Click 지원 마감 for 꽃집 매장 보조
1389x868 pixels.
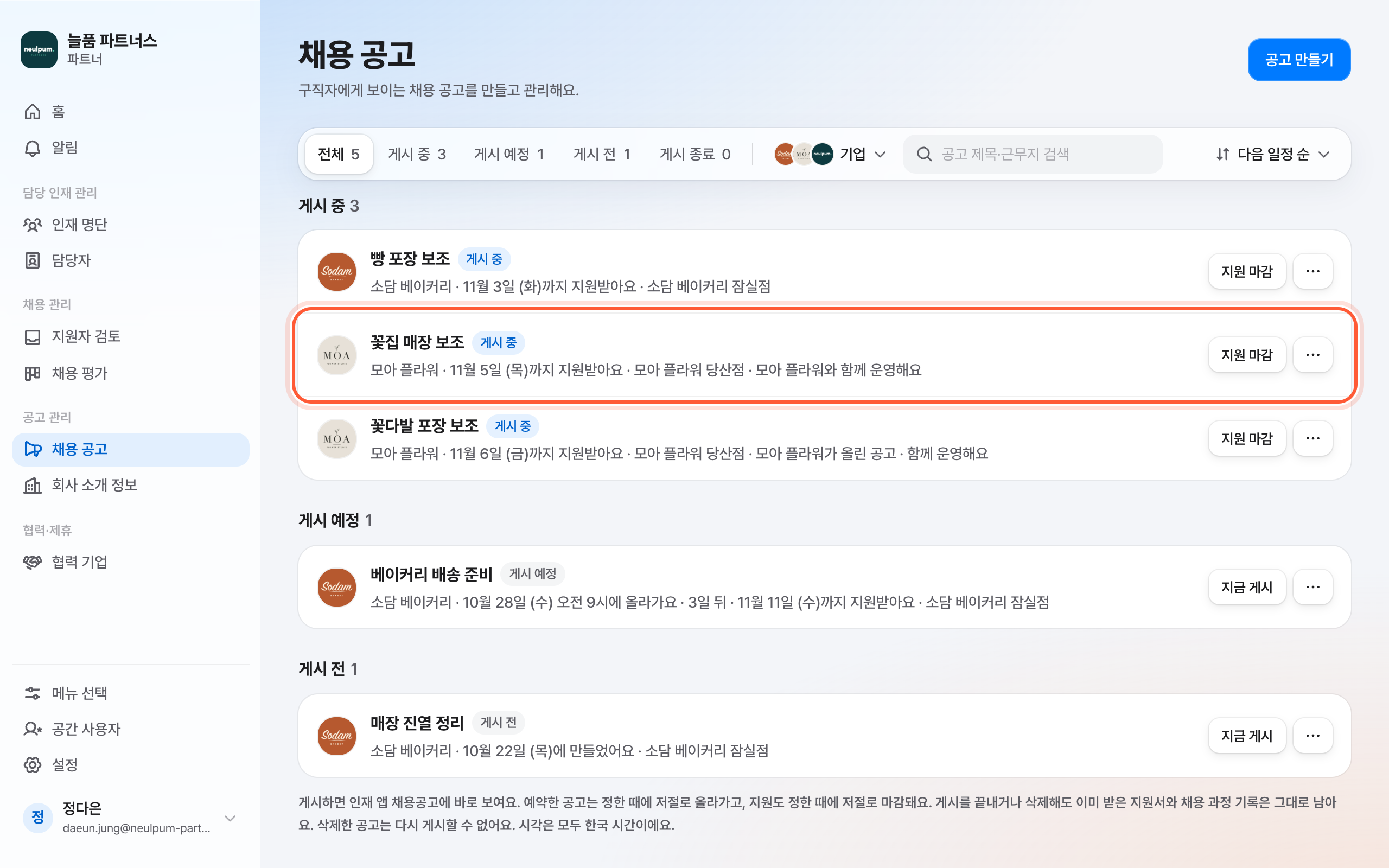1247,355
